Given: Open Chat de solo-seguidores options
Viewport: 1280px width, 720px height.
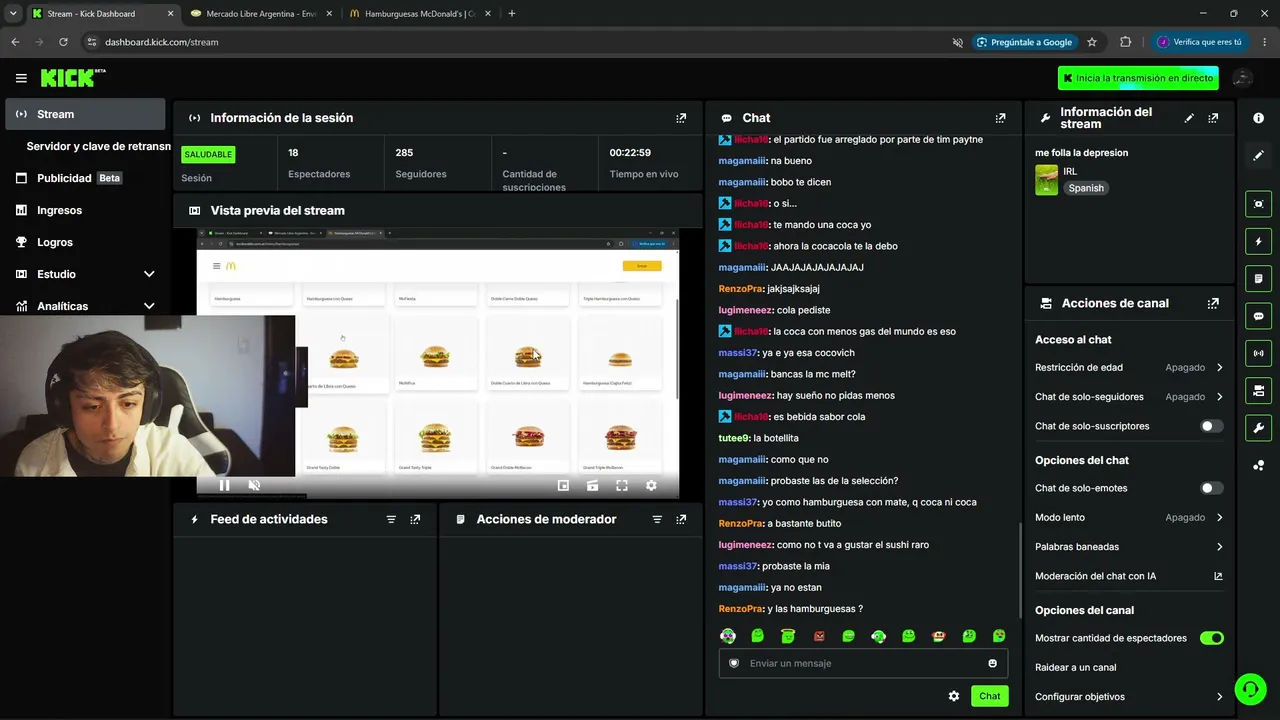Looking at the screenshot, I should click(1129, 397).
